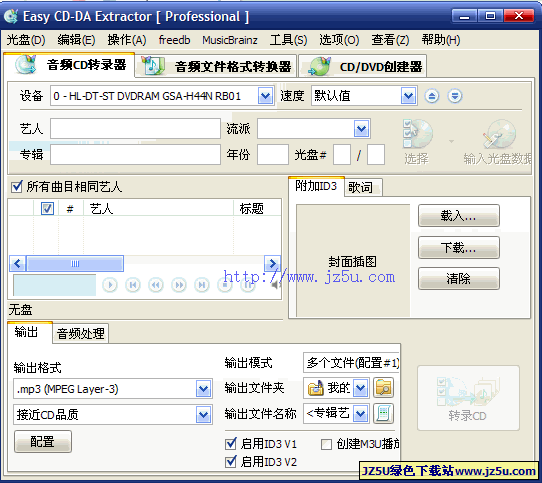
Task: Start playback with the play button
Action: pyautogui.click(x=110, y=285)
